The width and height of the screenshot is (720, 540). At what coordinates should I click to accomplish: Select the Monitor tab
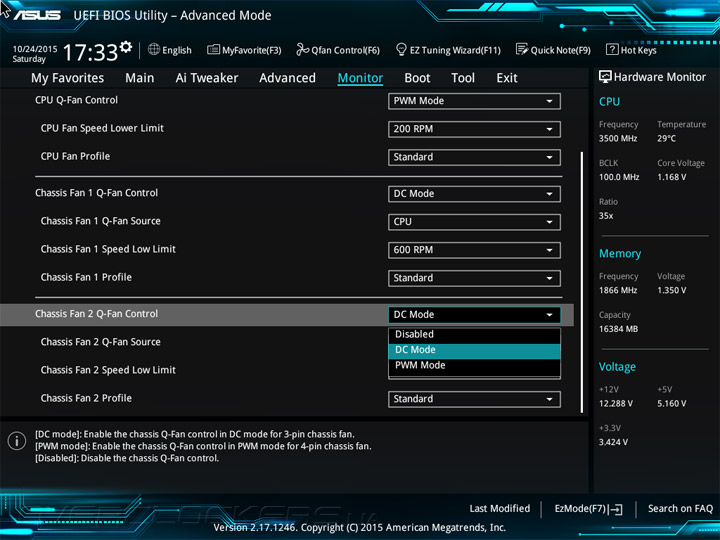[360, 78]
